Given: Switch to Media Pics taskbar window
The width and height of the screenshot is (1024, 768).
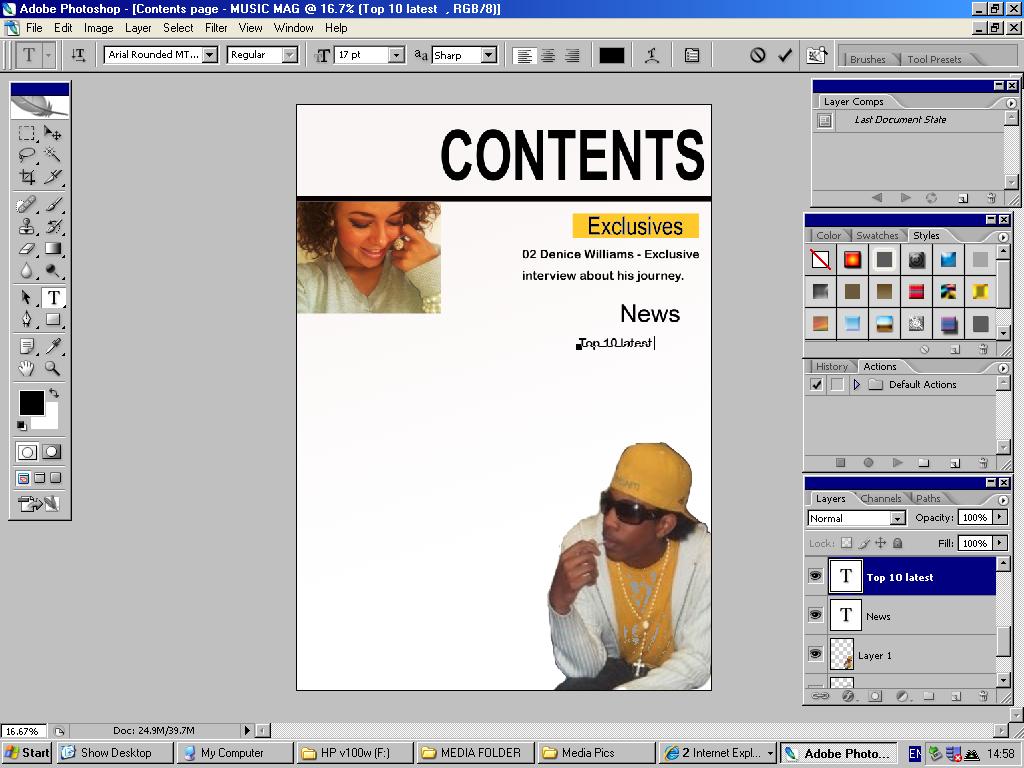Looking at the screenshot, I should coord(596,752).
